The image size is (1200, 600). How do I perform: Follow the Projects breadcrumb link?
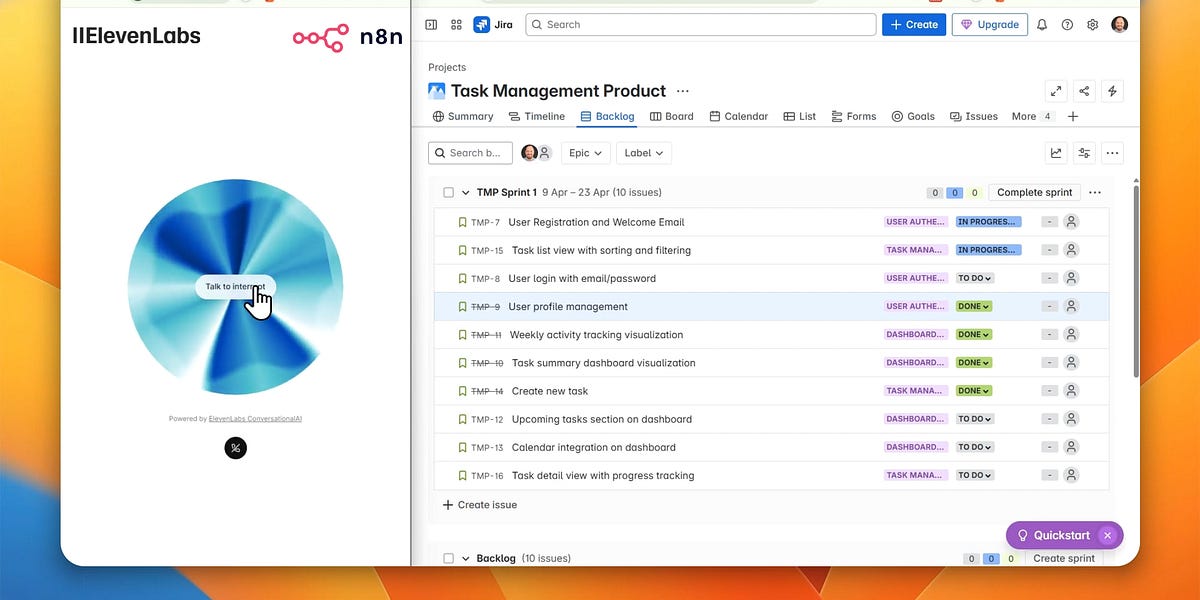point(447,67)
